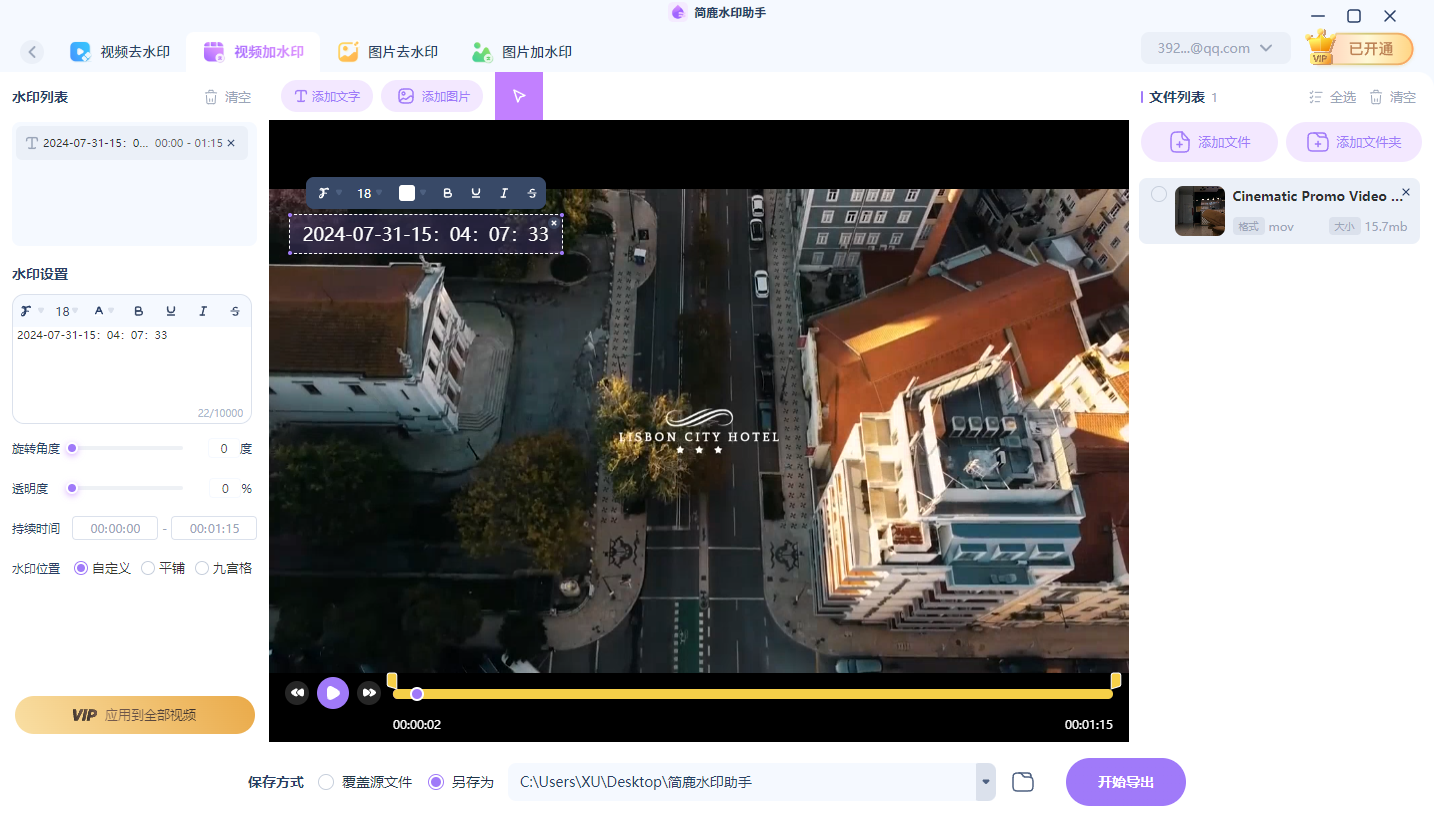Open the output folder browse icon
The height and width of the screenshot is (822, 1434).
[x=1022, y=782]
